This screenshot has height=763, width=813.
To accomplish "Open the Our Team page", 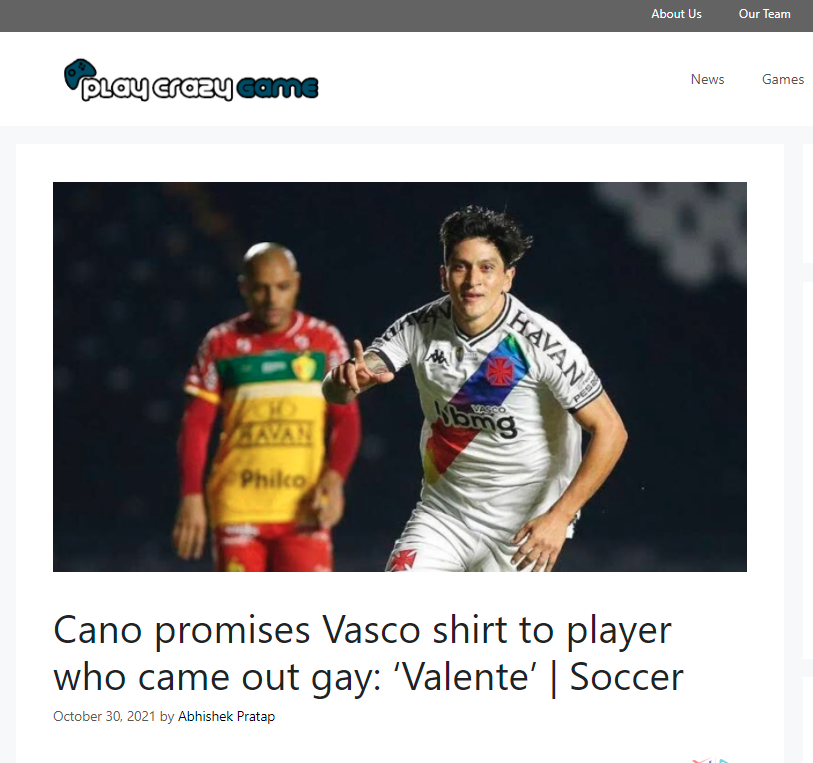I will [764, 14].
